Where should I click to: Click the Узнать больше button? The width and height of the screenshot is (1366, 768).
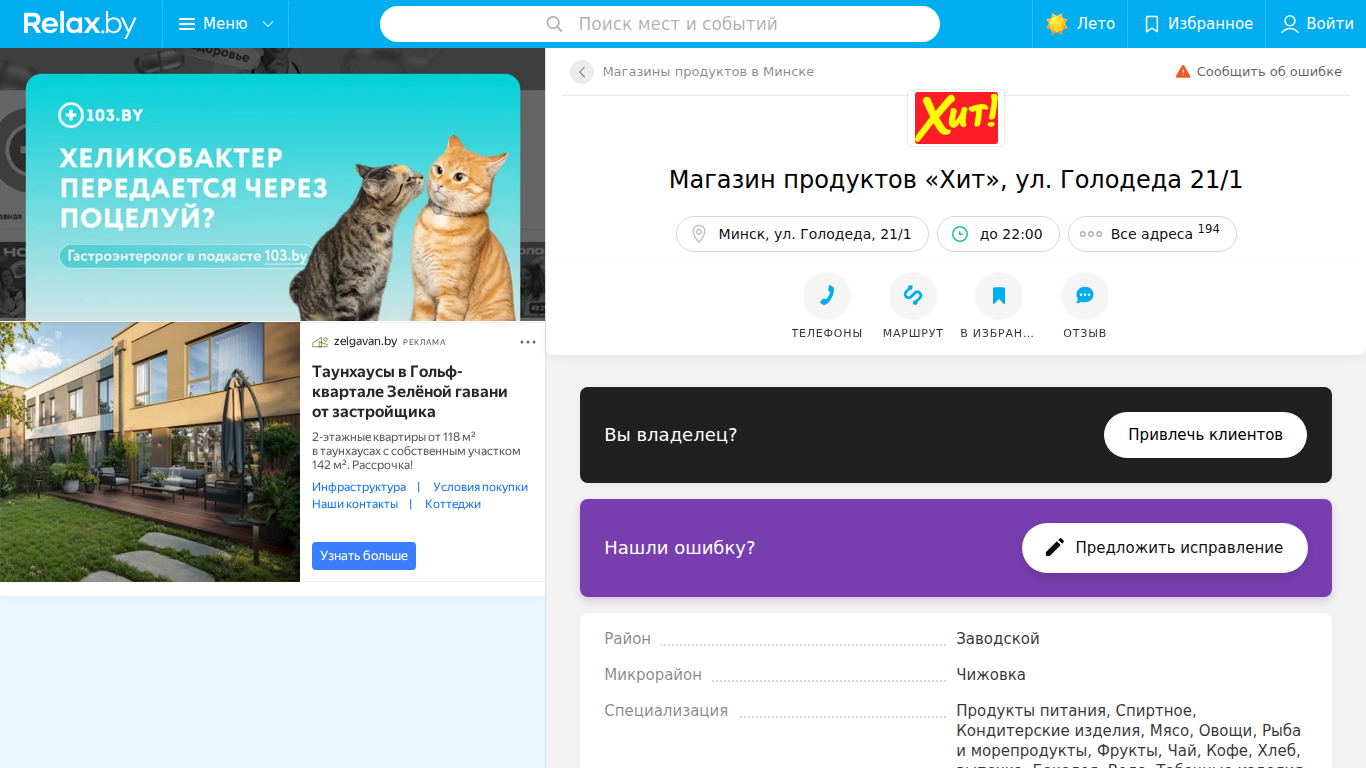coord(364,556)
